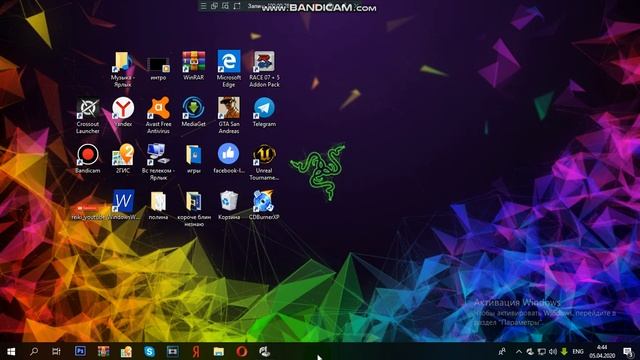Open Yandex browser from the taskbar
Screen dimensions: 640x360
(196, 351)
